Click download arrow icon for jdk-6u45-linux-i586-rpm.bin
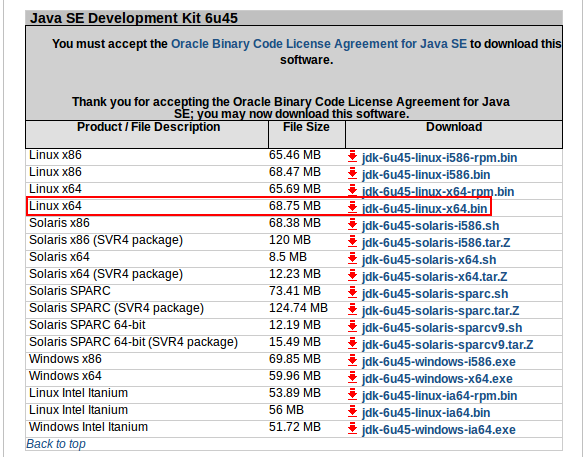The image size is (588, 457). 352,157
